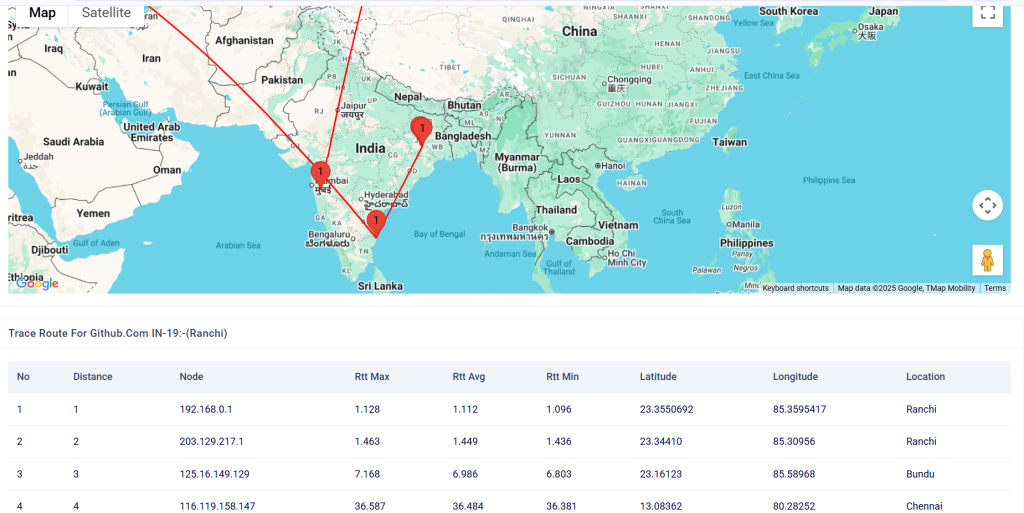The height and width of the screenshot is (513, 1024).
Task: Click the Rtt Max column header
Action: click(x=372, y=377)
